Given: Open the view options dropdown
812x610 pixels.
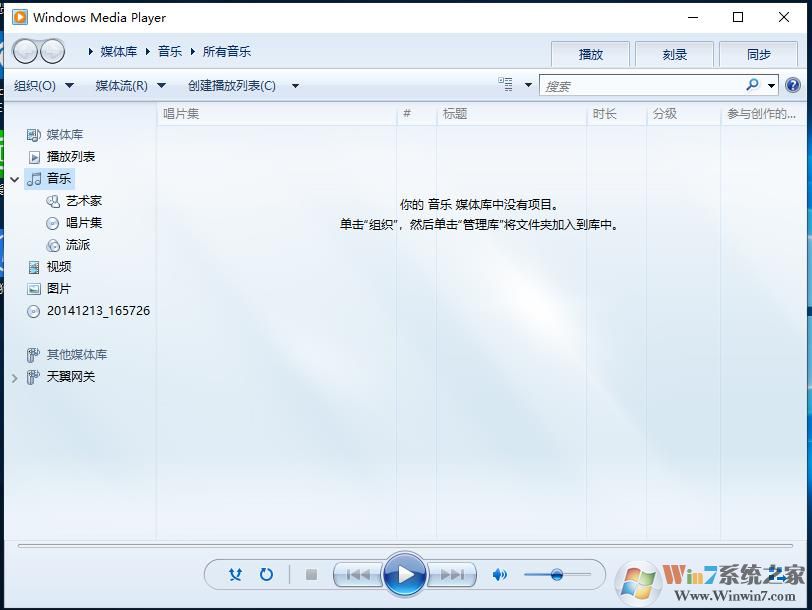Looking at the screenshot, I should [x=528, y=86].
